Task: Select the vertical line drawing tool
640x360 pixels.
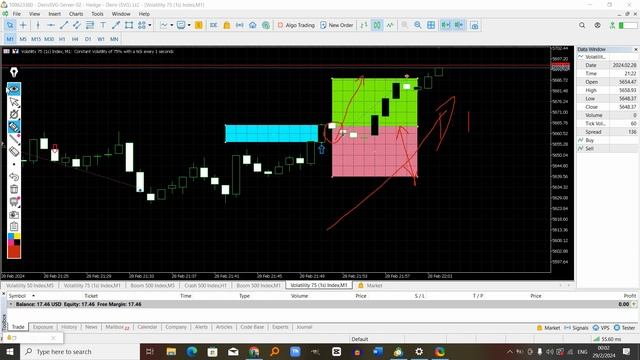Action: point(38,25)
